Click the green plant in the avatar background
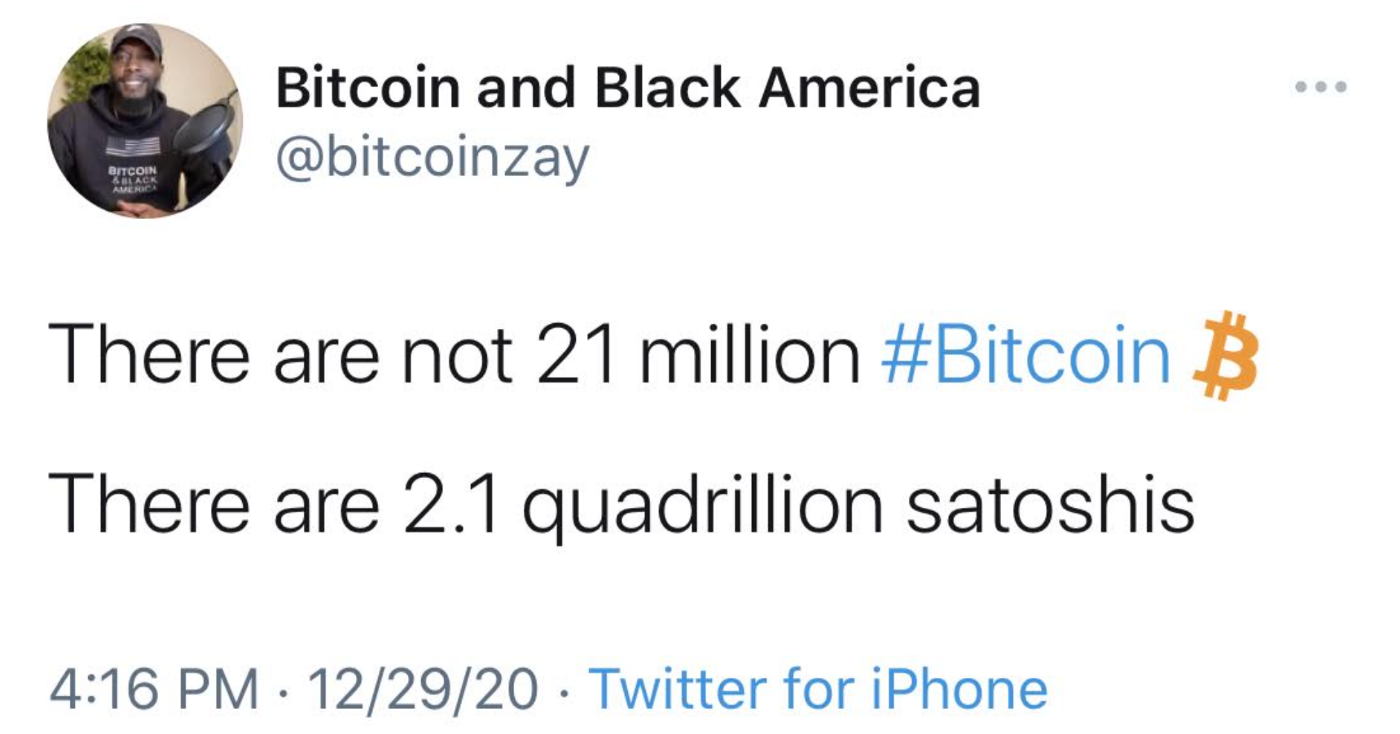 85,72
